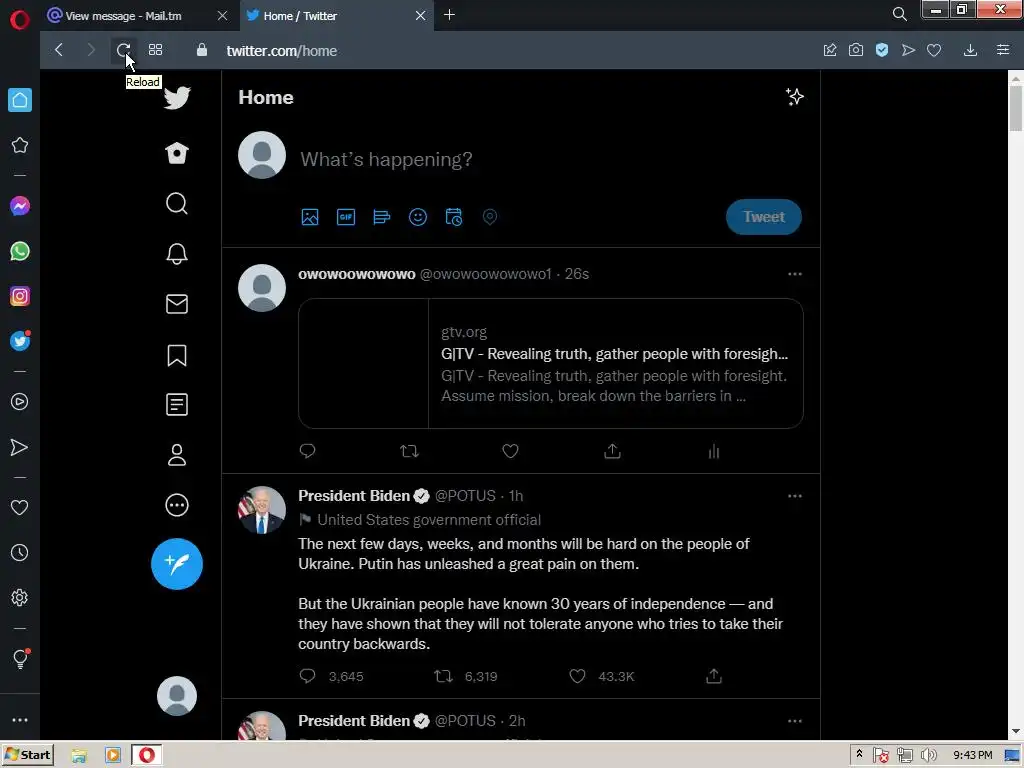Image resolution: width=1024 pixels, height=768 pixels.
Task: Open the Opera taskbar button
Action: [146, 755]
